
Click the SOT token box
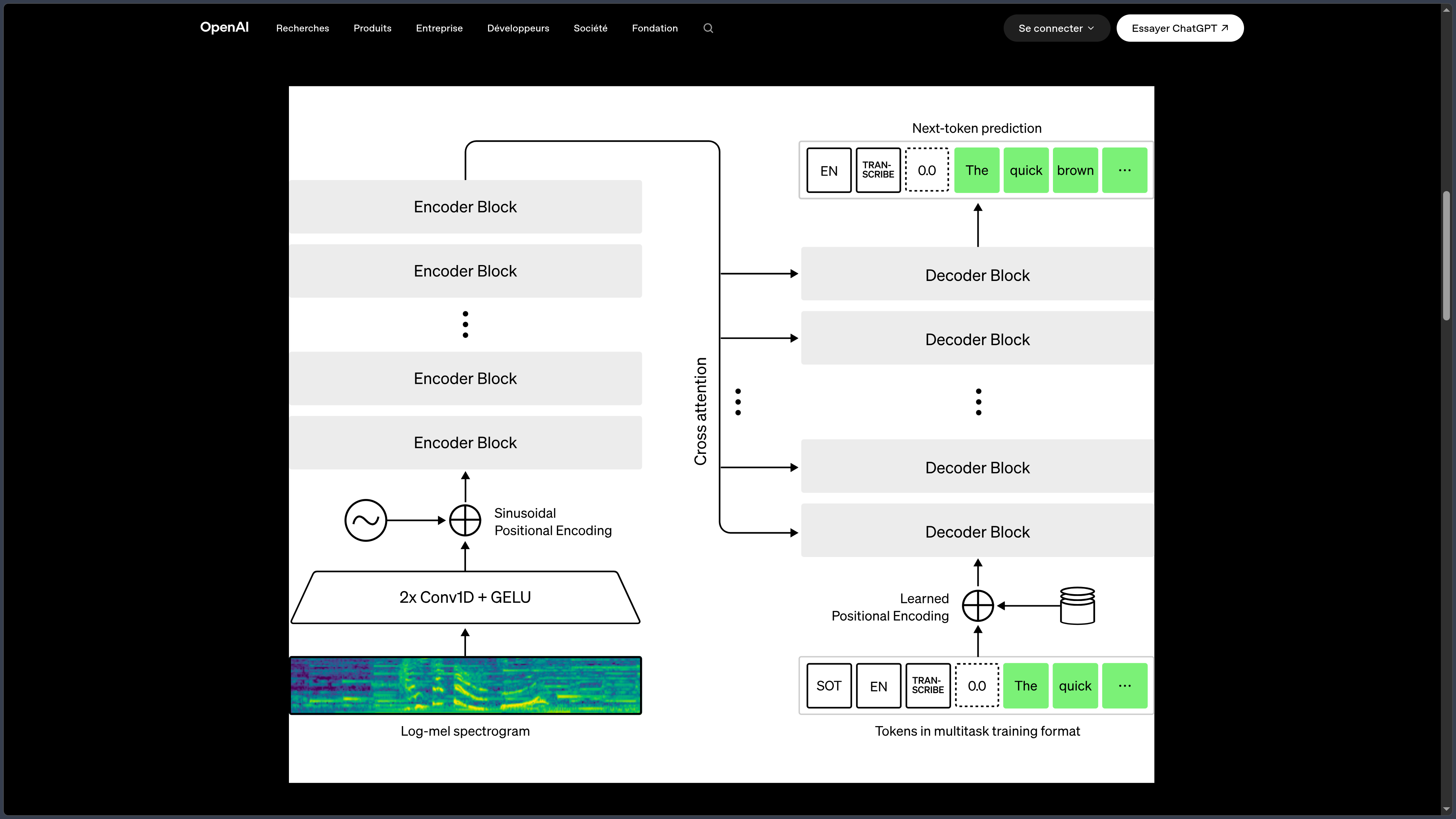pos(828,686)
